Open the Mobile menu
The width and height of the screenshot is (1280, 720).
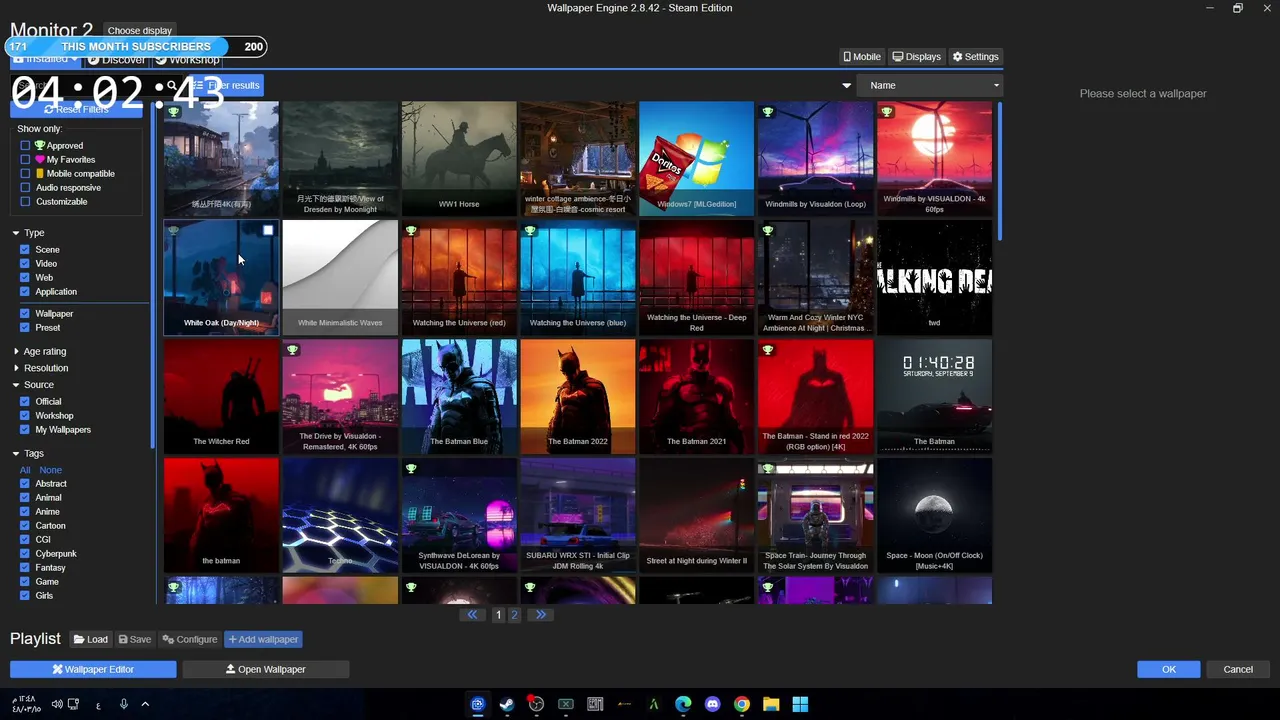(862, 57)
